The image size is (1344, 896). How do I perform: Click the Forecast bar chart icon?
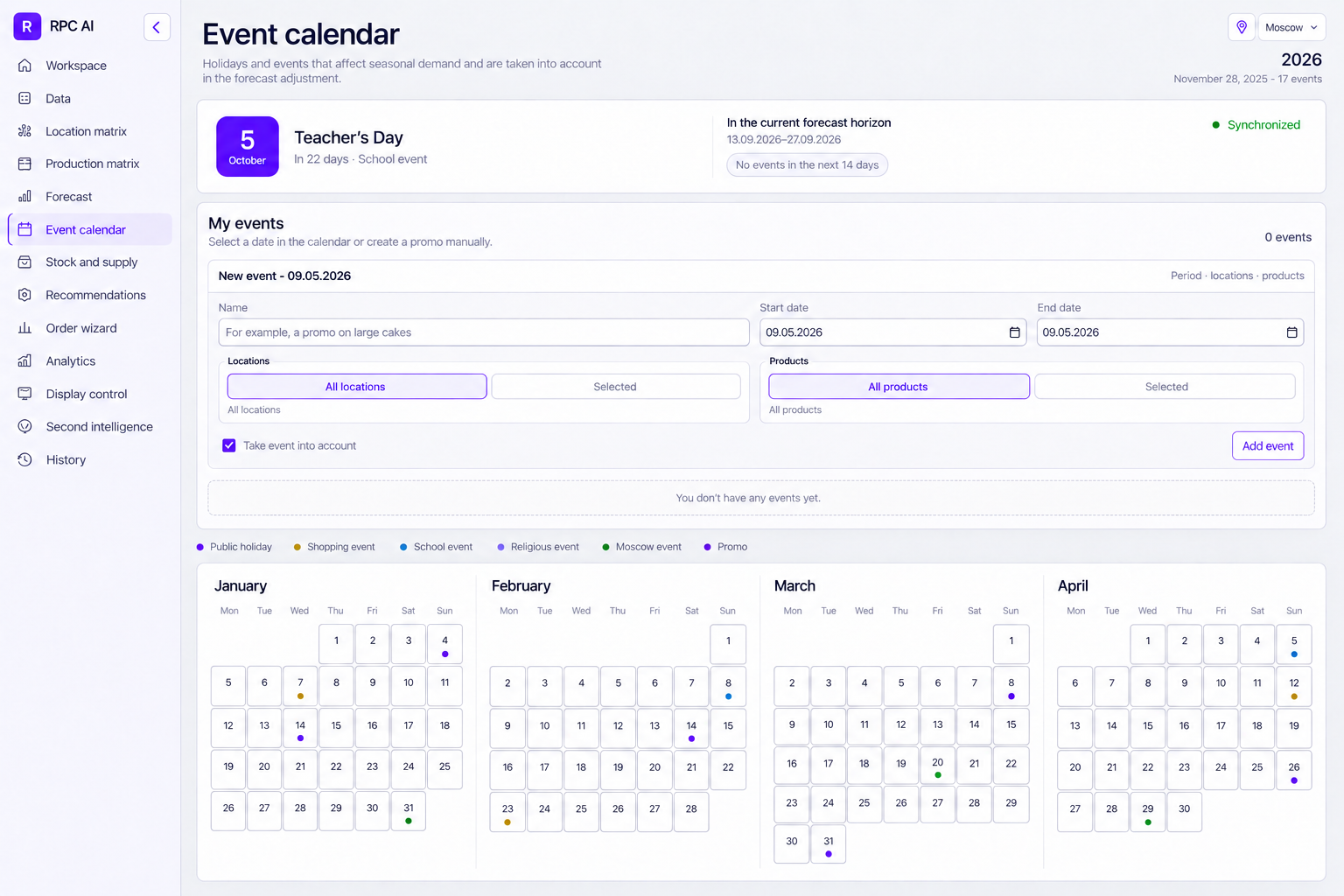coord(24,197)
